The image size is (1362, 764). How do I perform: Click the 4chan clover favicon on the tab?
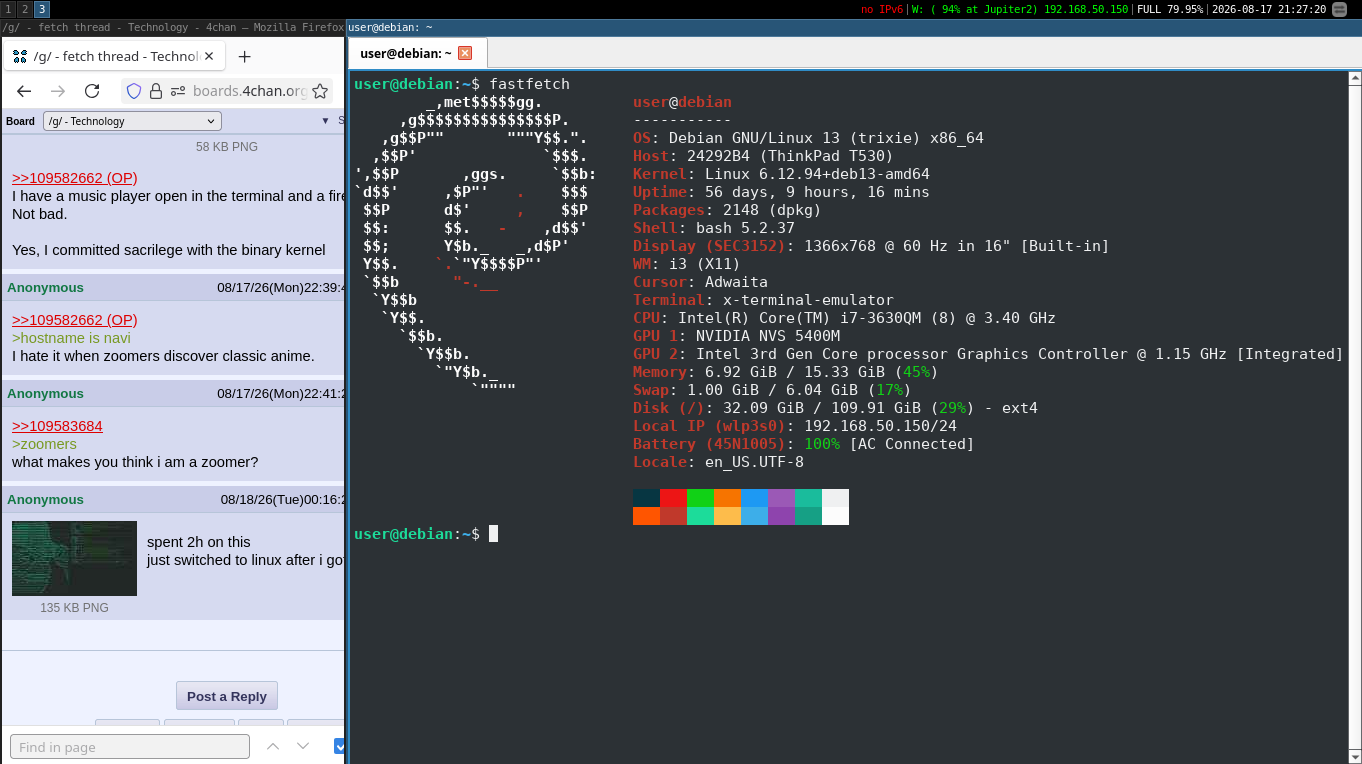click(x=20, y=56)
